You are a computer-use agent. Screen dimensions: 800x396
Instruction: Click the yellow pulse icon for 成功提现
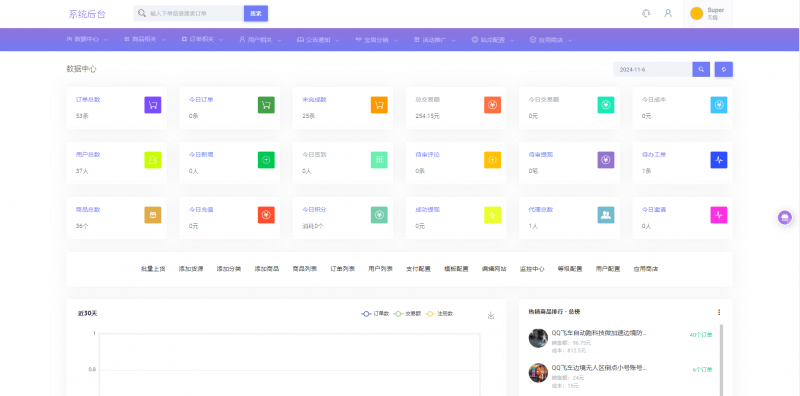pos(492,215)
